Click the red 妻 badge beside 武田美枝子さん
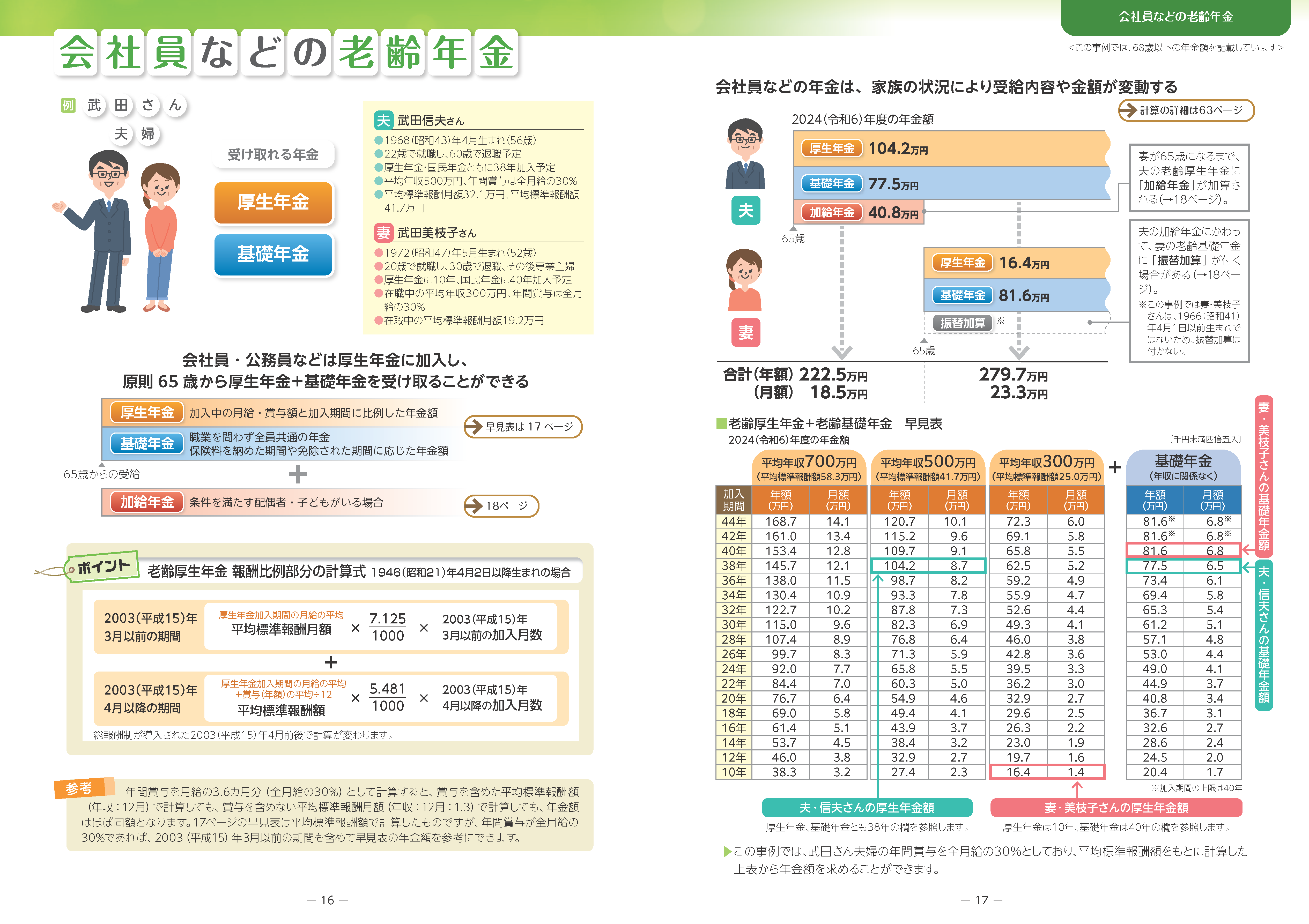 click(383, 233)
